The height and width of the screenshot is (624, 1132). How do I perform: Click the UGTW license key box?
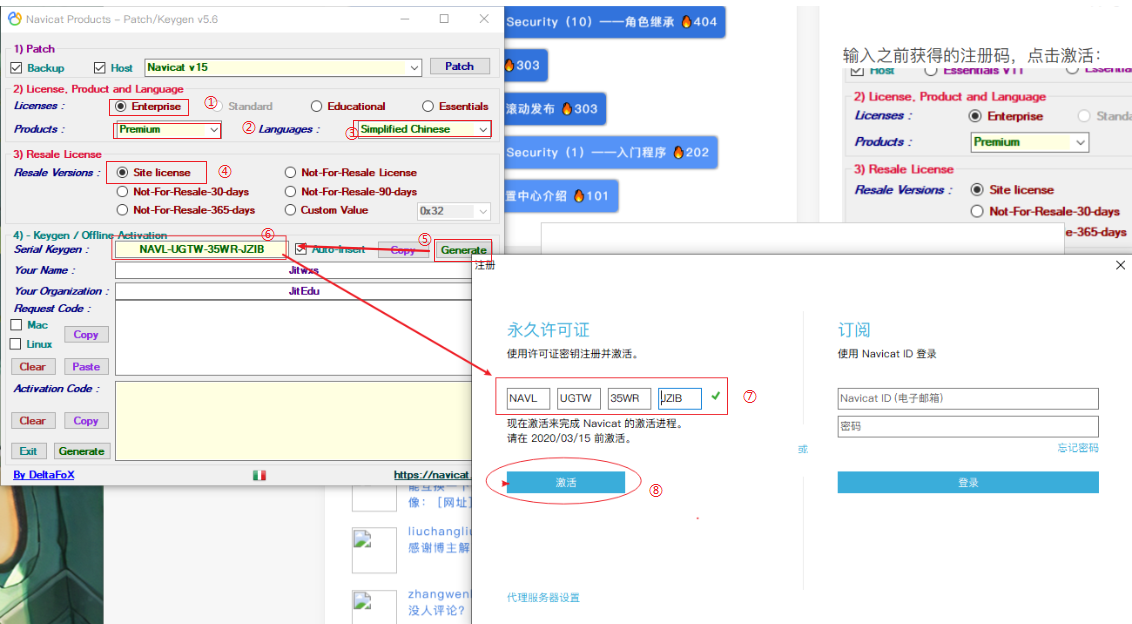pos(578,399)
